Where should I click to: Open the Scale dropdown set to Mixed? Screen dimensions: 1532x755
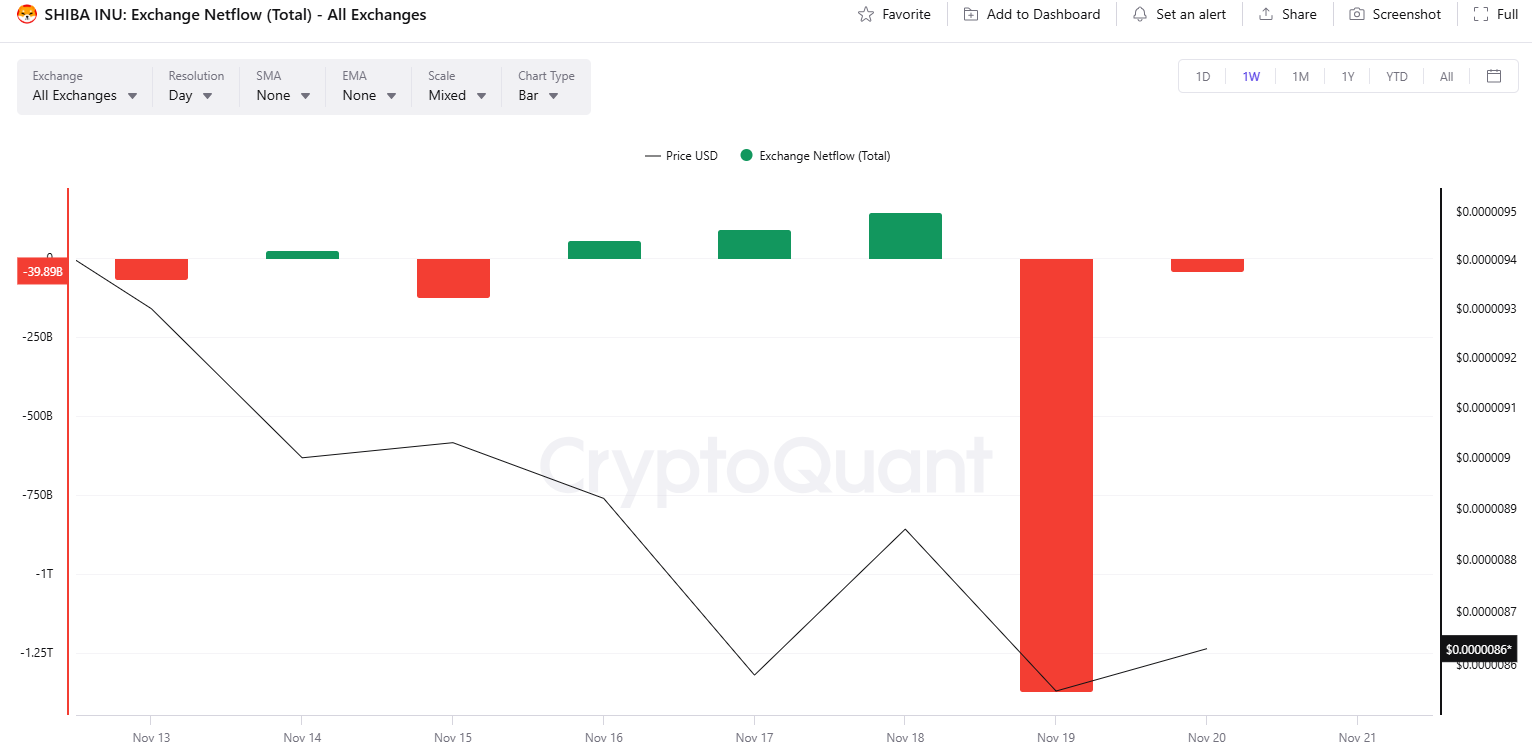(x=458, y=87)
